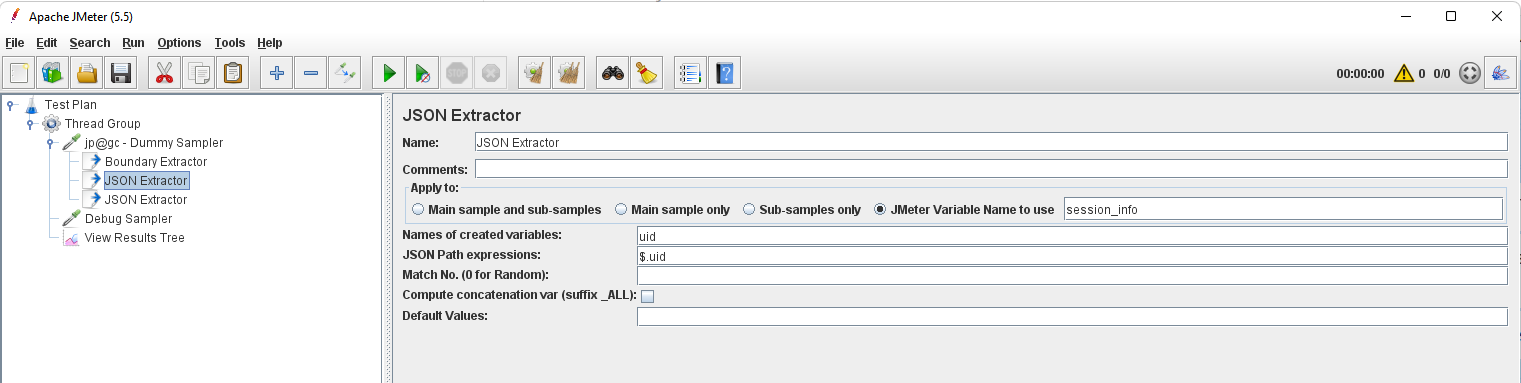This screenshot has width=1521, height=383.
Task: Copy selected element using Copy icon
Action: click(x=199, y=73)
